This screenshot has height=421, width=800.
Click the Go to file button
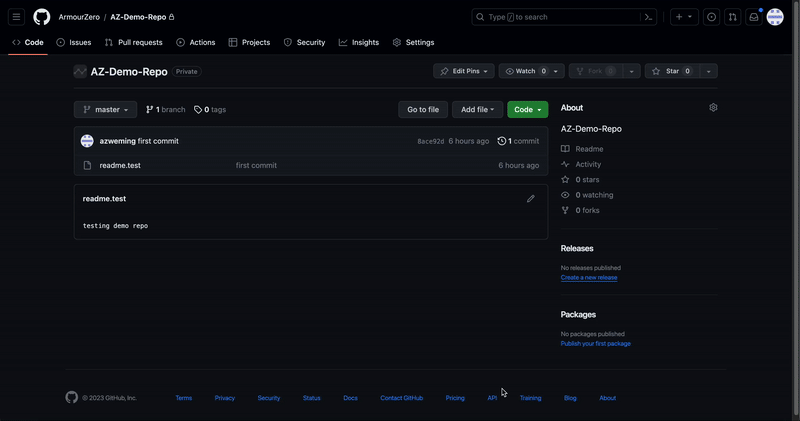(423, 109)
